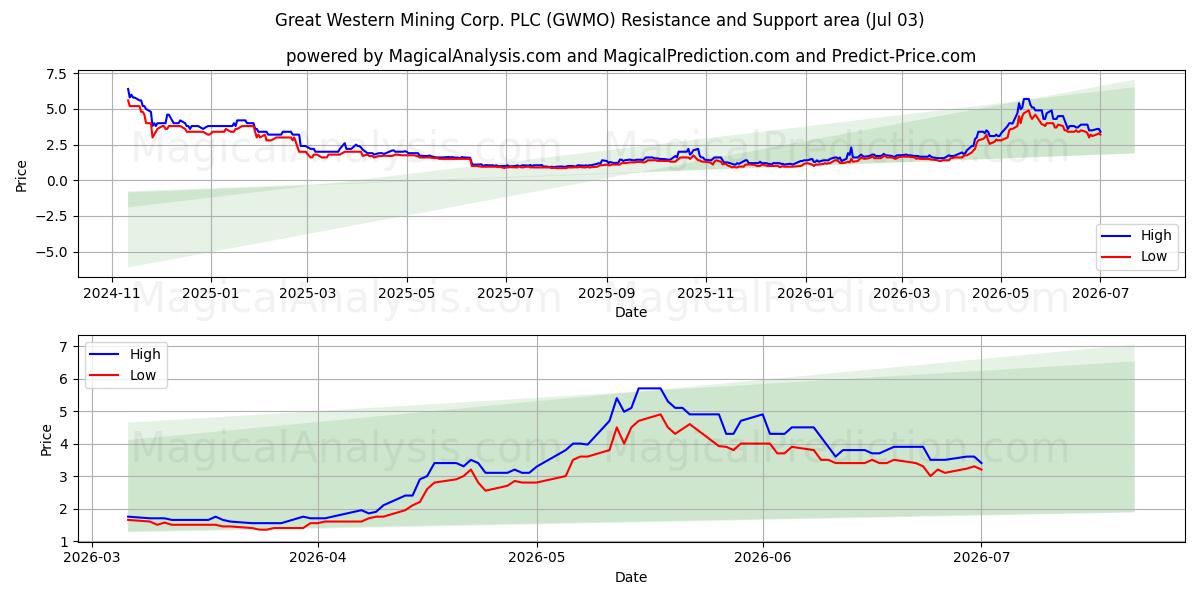Image resolution: width=1200 pixels, height=600 pixels.
Task: Click the '2026-06' tick label on bottom chart
Action: tap(763, 558)
